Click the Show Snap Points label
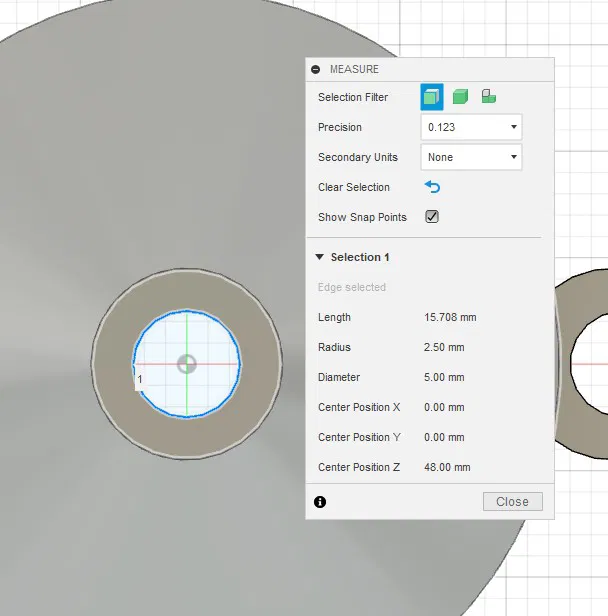Viewport: 608px width, 616px height. 362,217
